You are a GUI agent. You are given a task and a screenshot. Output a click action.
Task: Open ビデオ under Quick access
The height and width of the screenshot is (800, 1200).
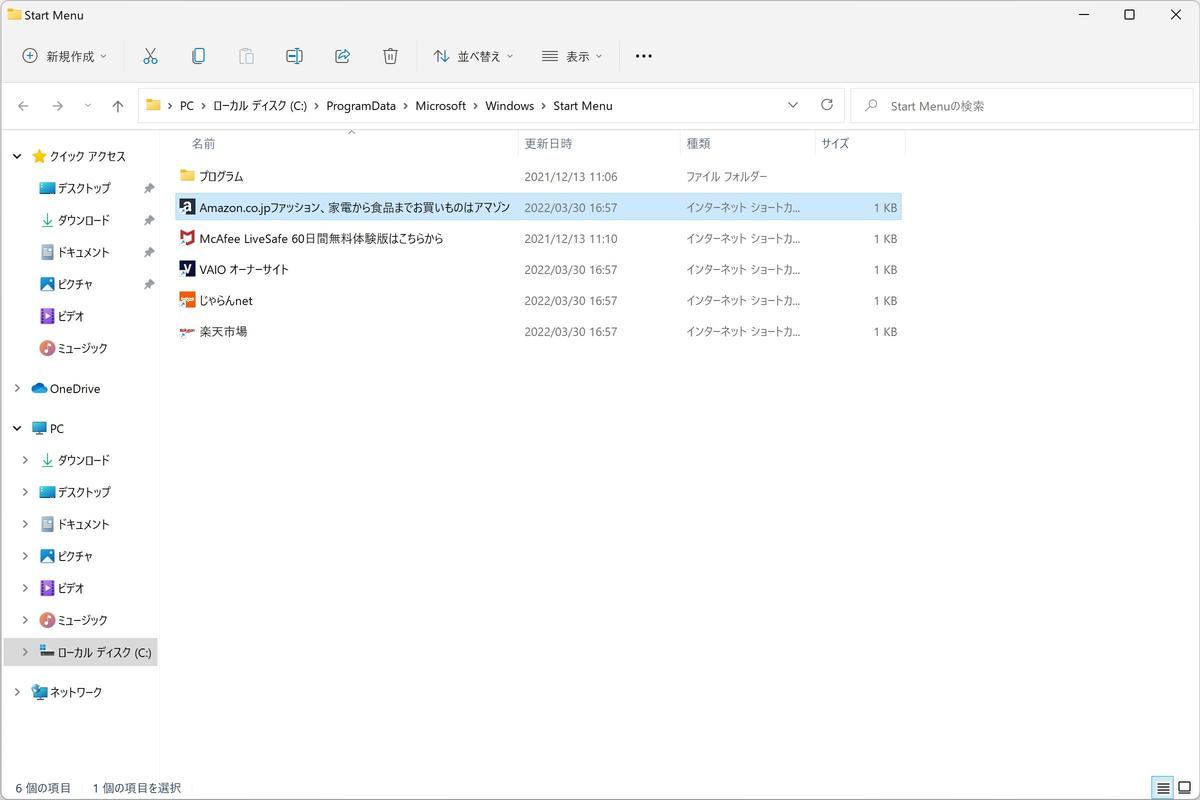coord(71,316)
